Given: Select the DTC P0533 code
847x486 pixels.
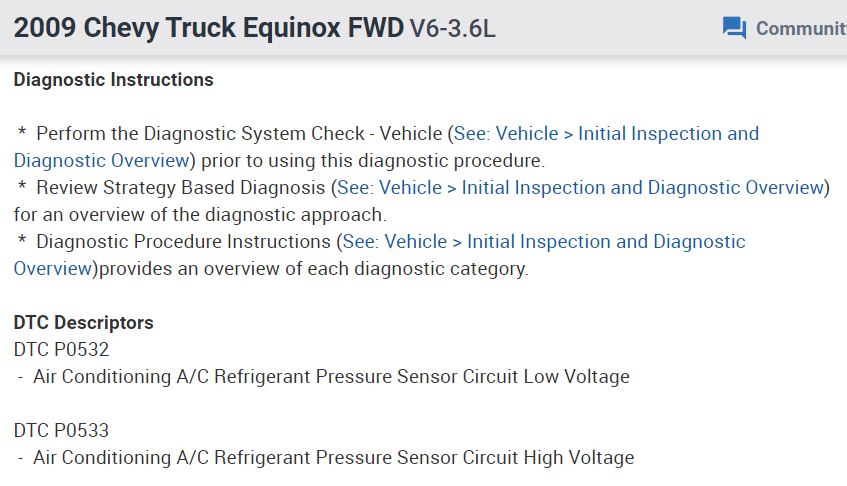Looking at the screenshot, I should (62, 431).
